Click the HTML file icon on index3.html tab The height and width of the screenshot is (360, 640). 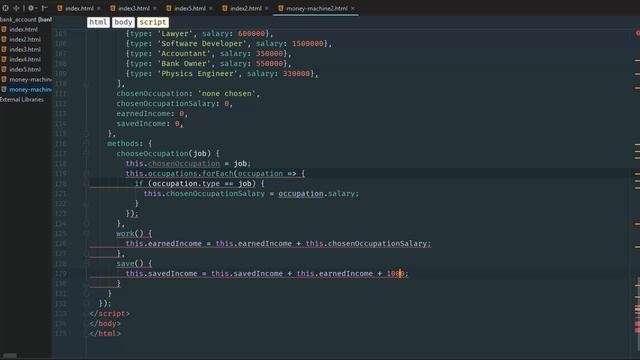click(113, 8)
